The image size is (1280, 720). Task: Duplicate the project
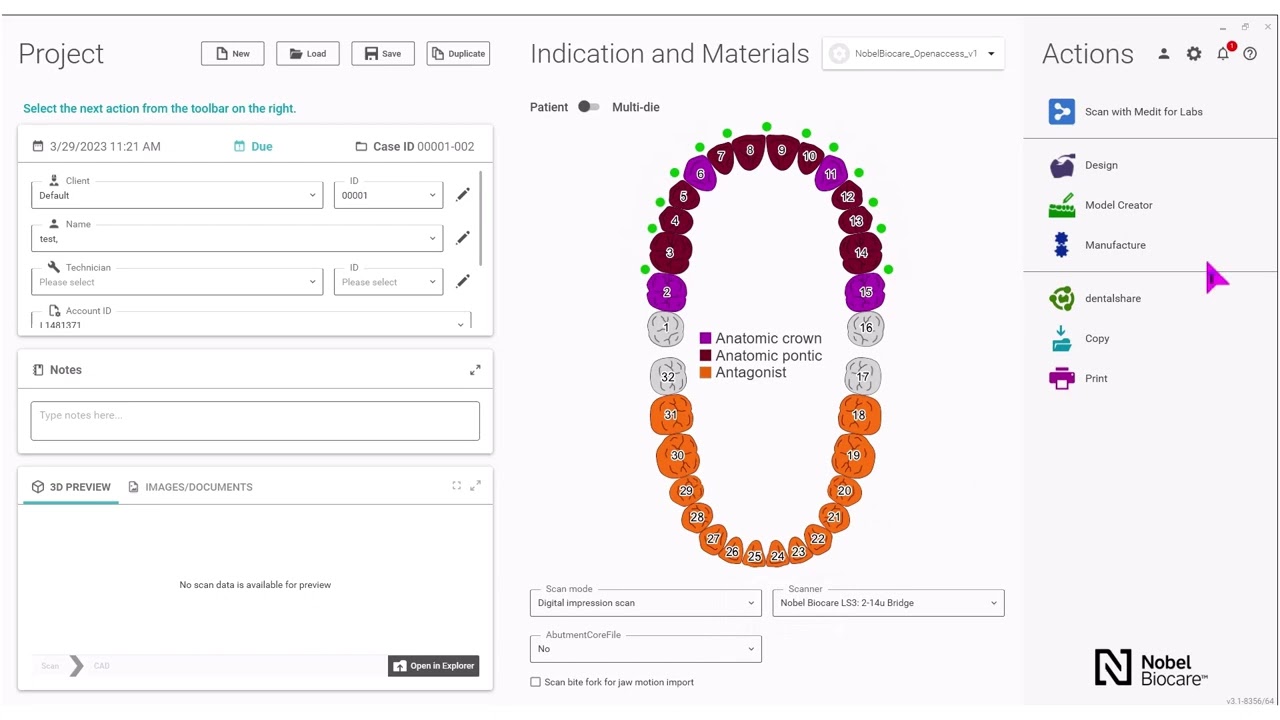coord(458,54)
